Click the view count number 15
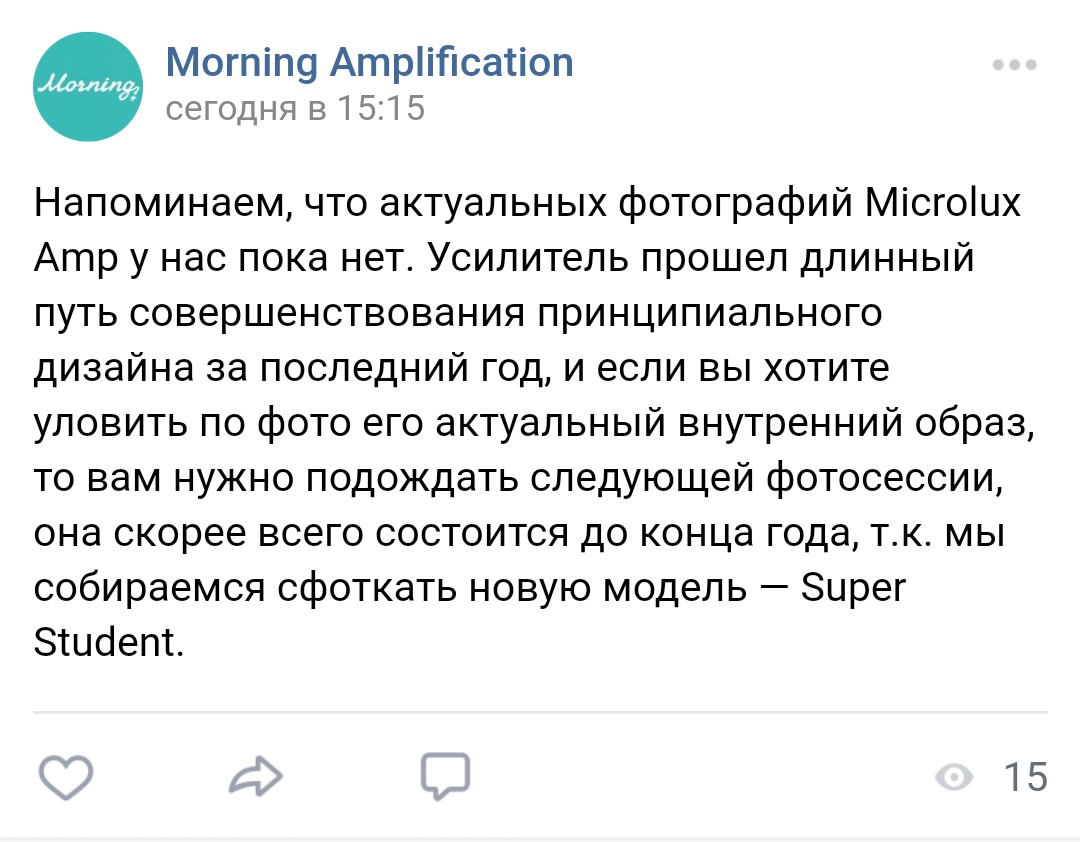This screenshot has height=842, width=1080. pyautogui.click(x=1024, y=778)
